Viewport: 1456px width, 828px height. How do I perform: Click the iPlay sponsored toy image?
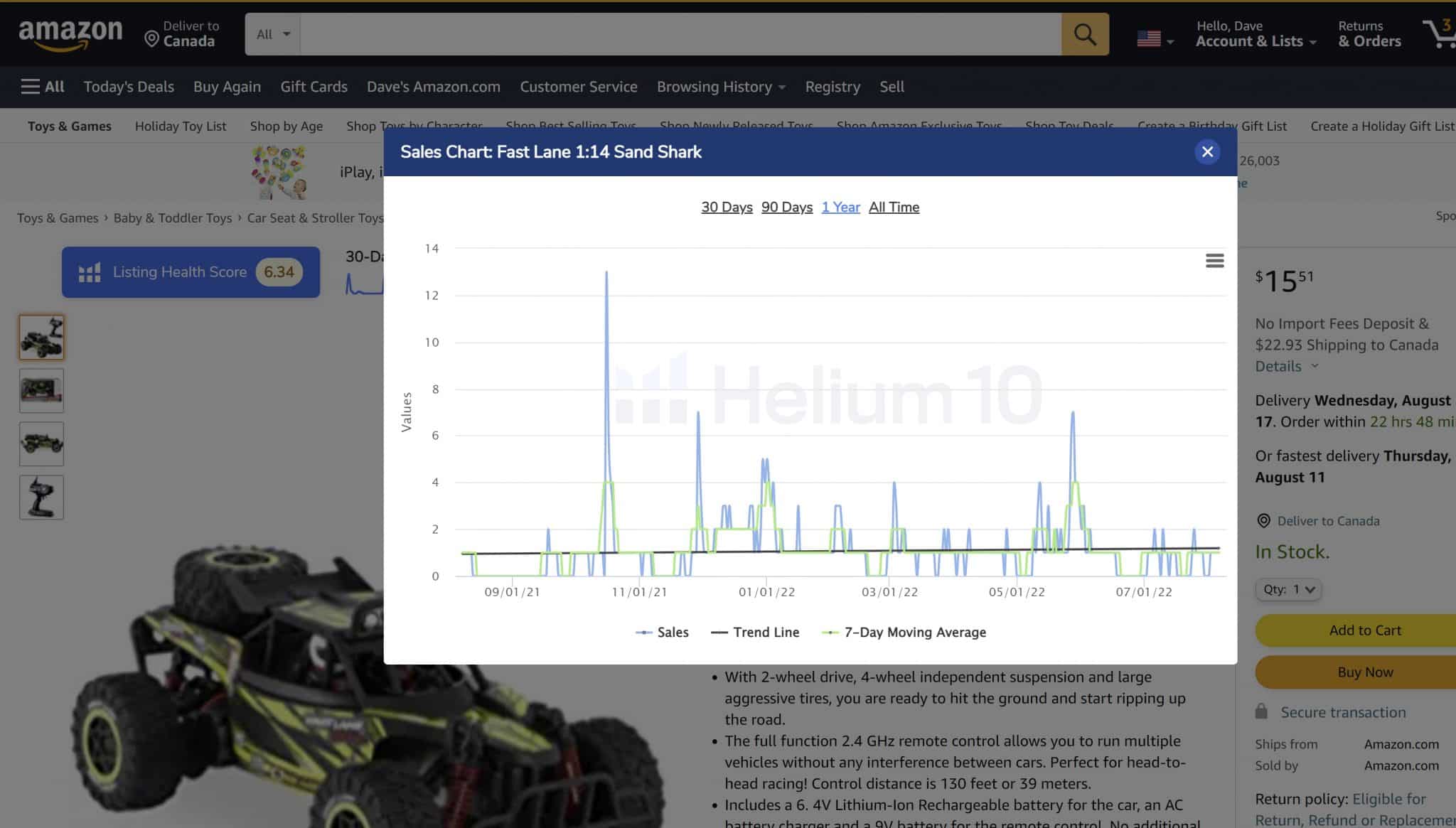point(279,172)
